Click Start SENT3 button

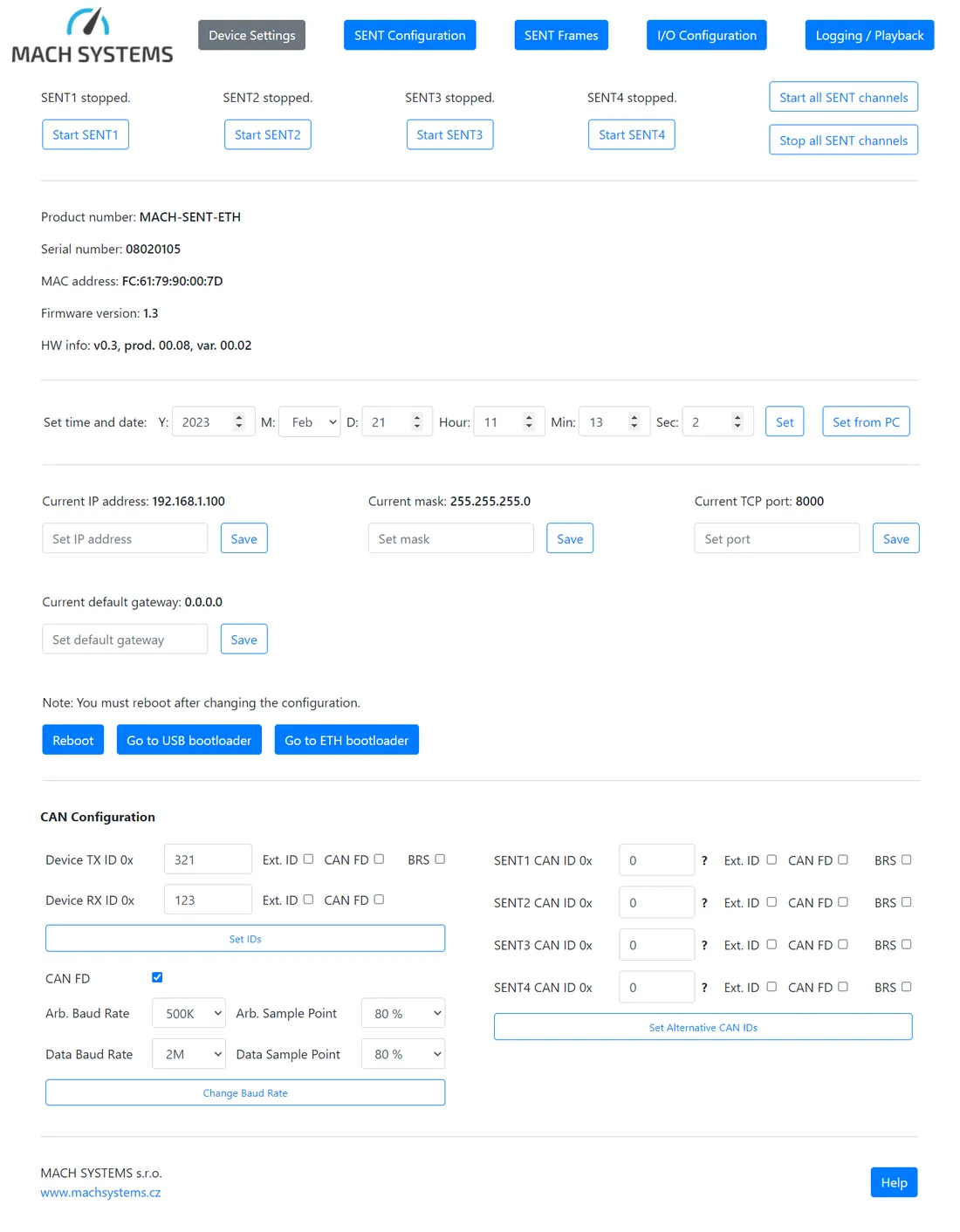449,134
